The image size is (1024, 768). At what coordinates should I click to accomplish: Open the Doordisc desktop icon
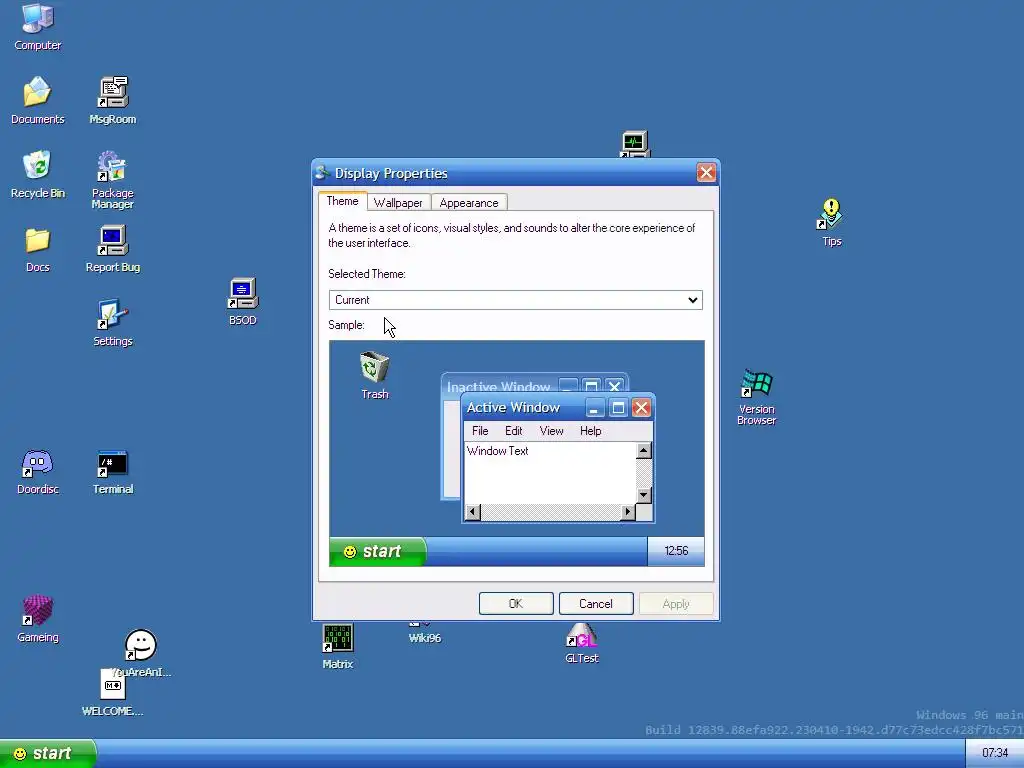[x=37, y=471]
